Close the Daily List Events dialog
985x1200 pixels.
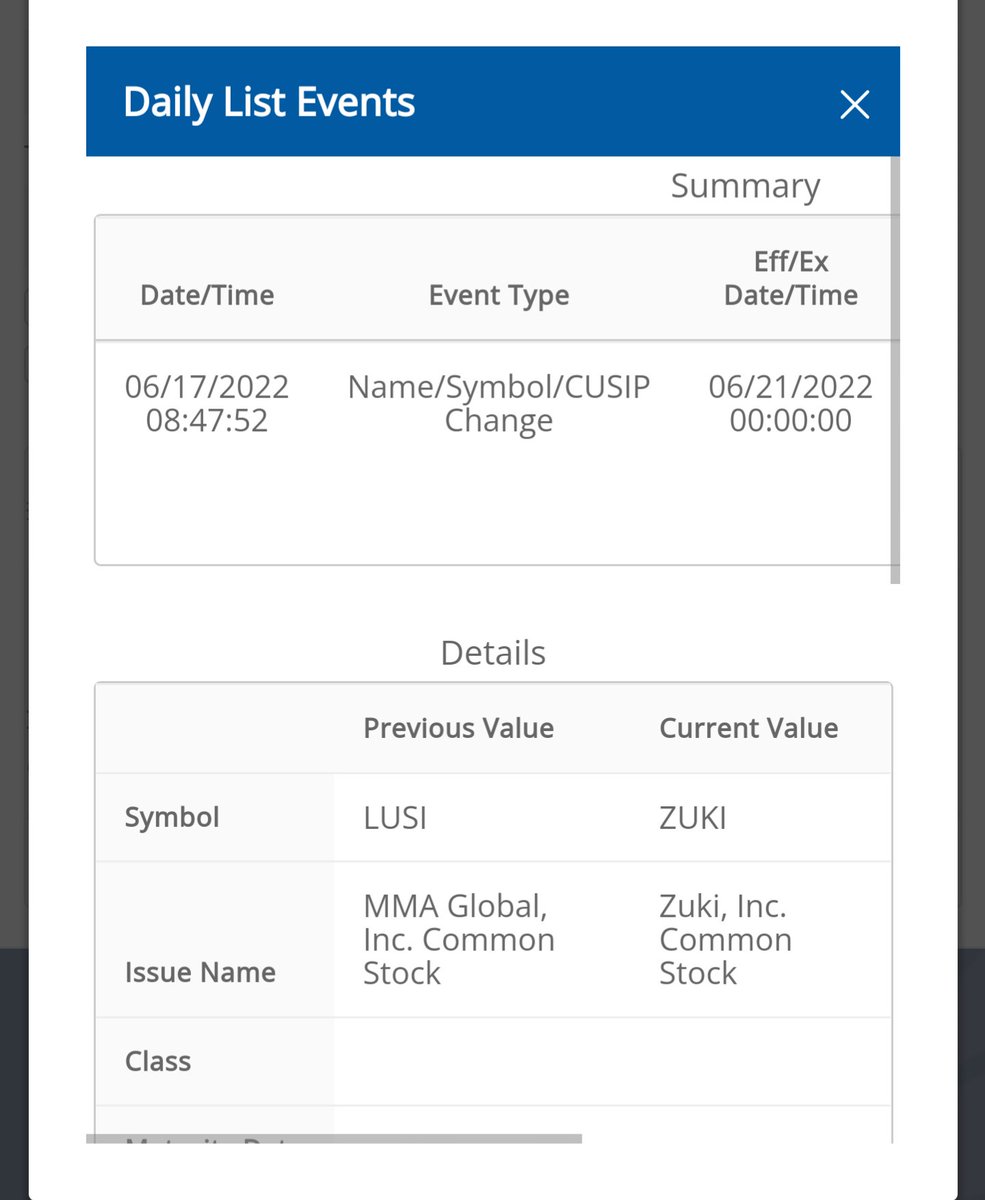pos(854,104)
